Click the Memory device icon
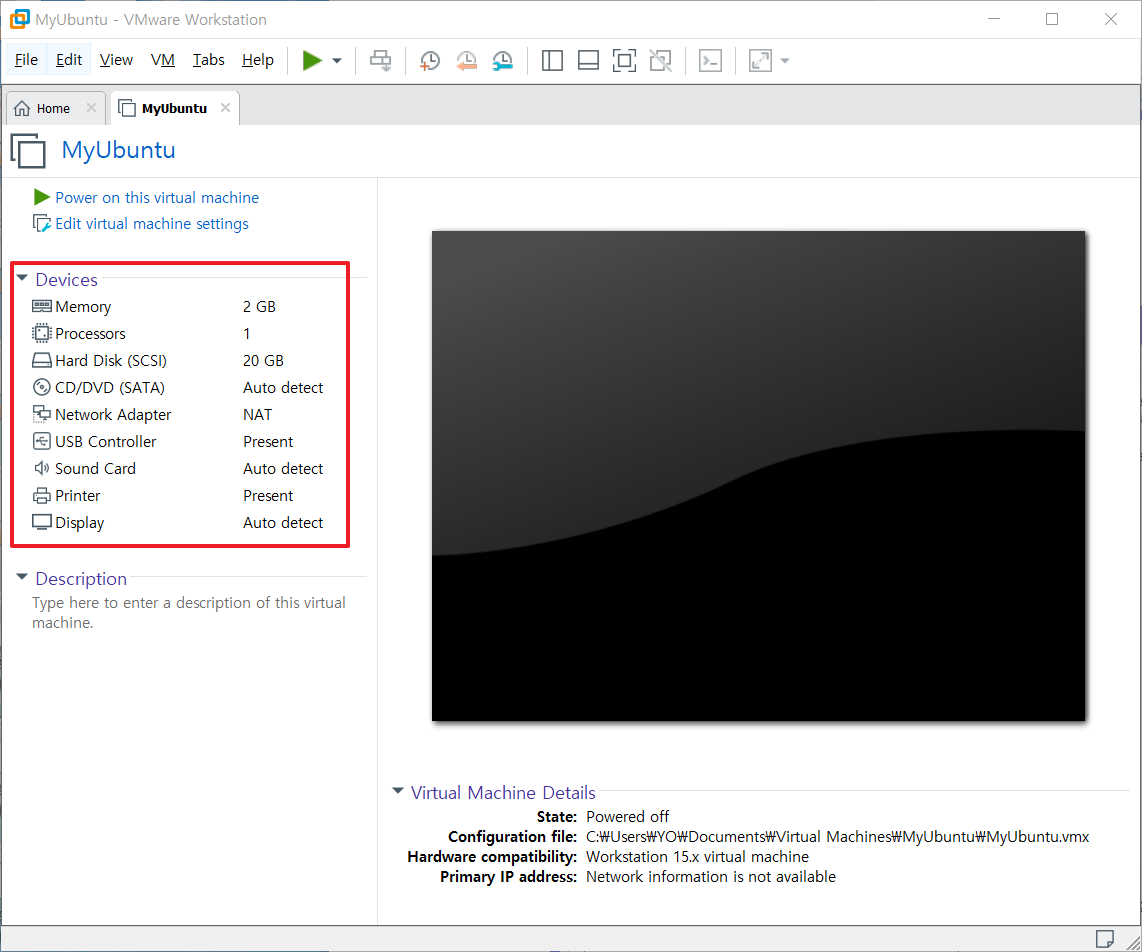1142x952 pixels. coord(42,306)
